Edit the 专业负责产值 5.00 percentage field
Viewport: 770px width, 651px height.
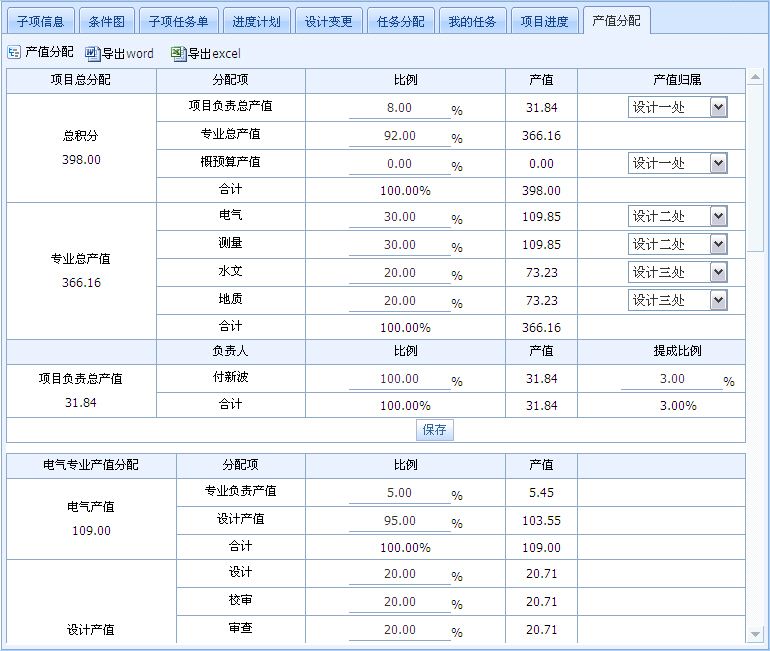pyautogui.click(x=399, y=493)
